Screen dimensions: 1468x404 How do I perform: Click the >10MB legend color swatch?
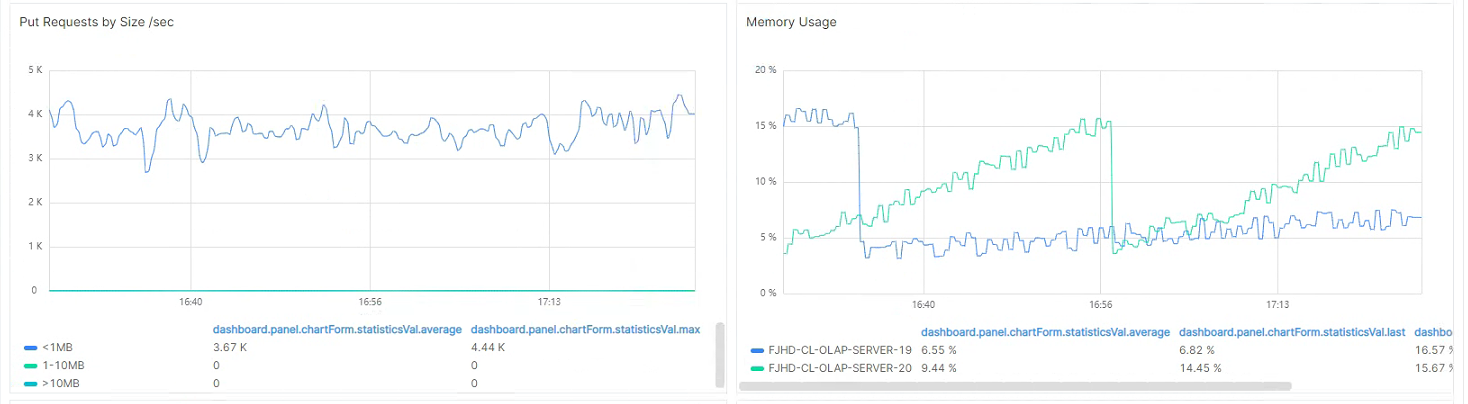pos(31,383)
